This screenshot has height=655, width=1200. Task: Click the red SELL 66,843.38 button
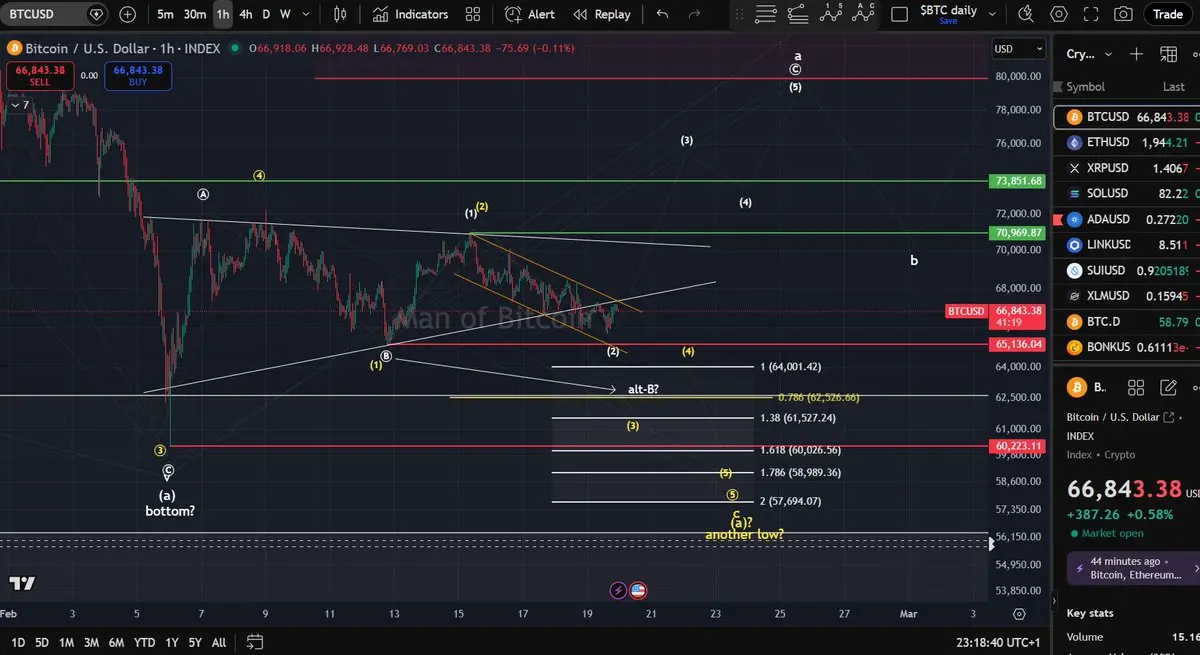40,76
